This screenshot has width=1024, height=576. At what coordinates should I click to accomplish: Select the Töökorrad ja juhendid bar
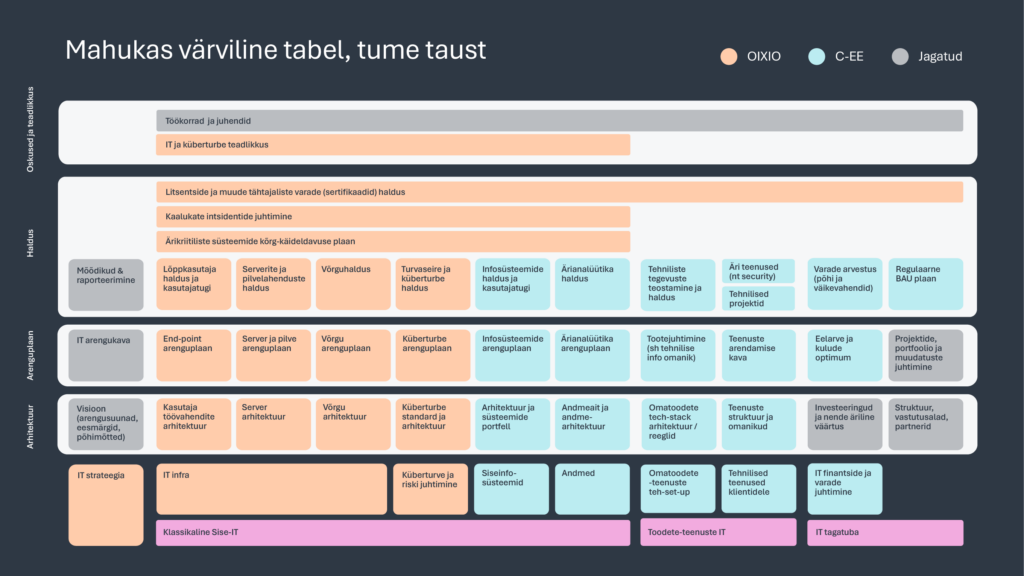(x=559, y=121)
